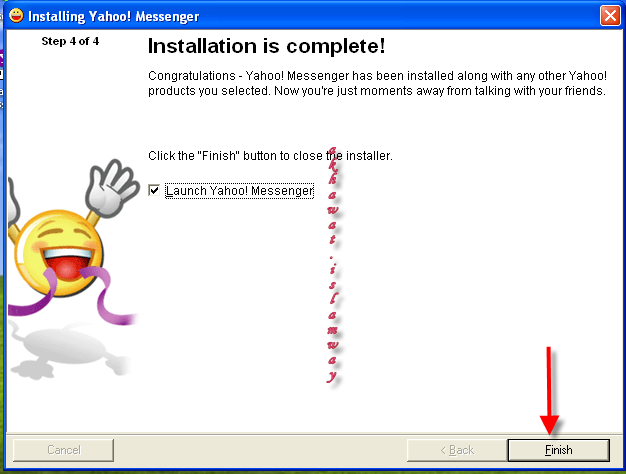Image resolution: width=626 pixels, height=474 pixels.
Task: Click the Yahoo smiley icon in title bar
Action: click(16, 16)
